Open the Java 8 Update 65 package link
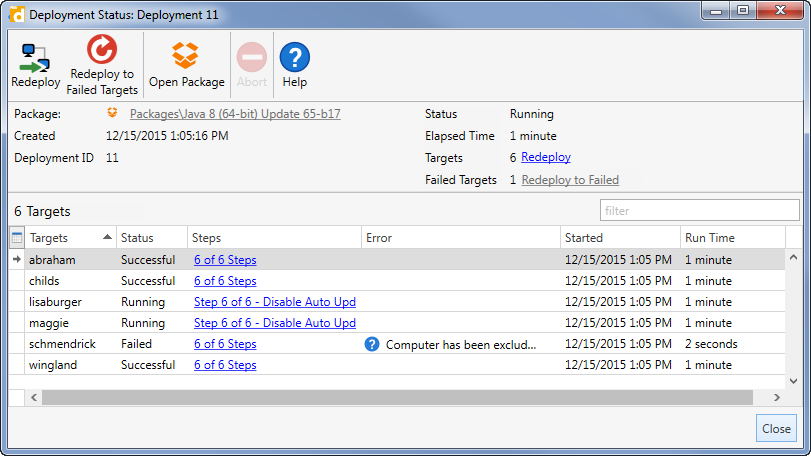Screen dimensions: 811x456 coord(250,115)
